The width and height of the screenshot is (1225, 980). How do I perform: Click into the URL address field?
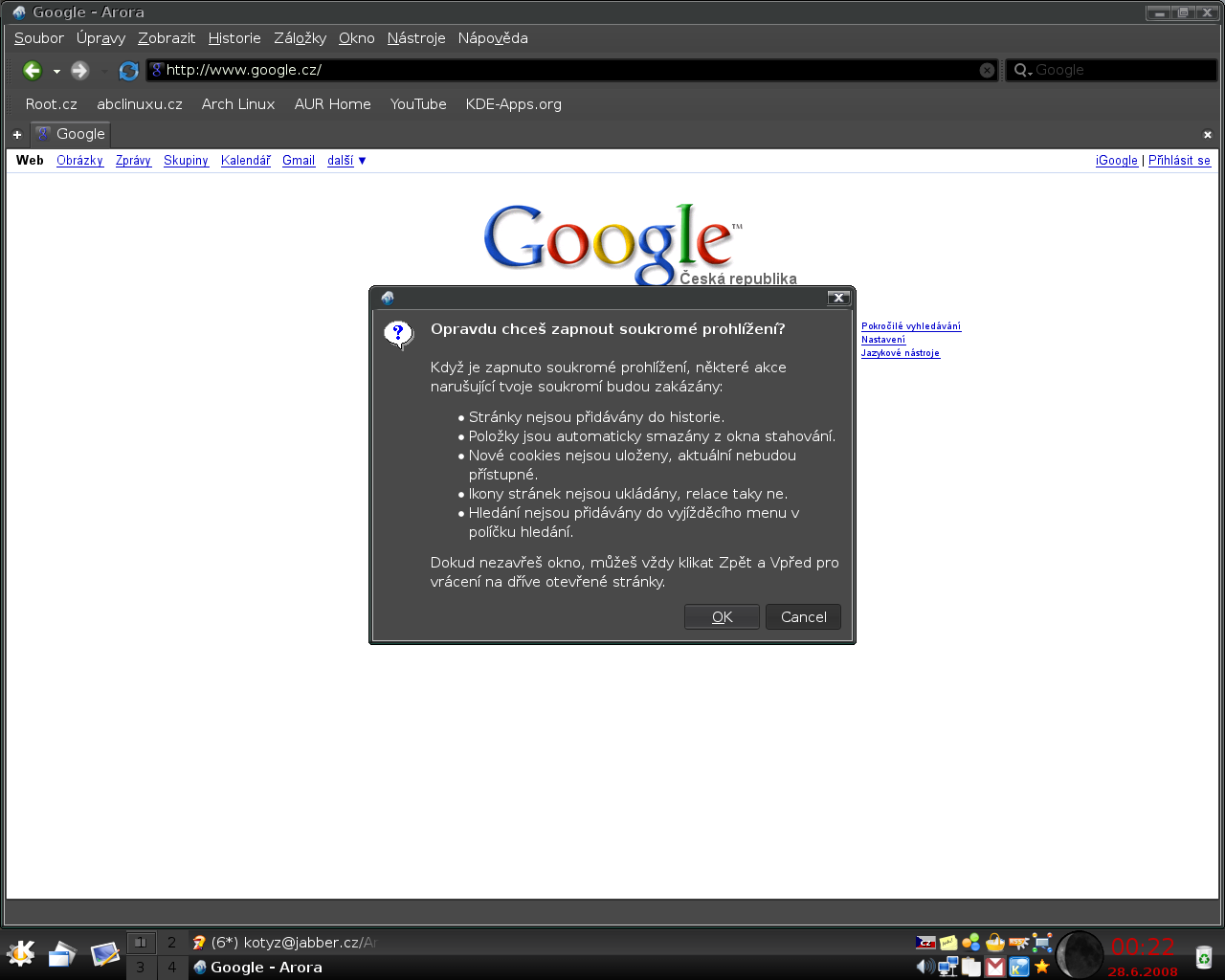[571, 70]
